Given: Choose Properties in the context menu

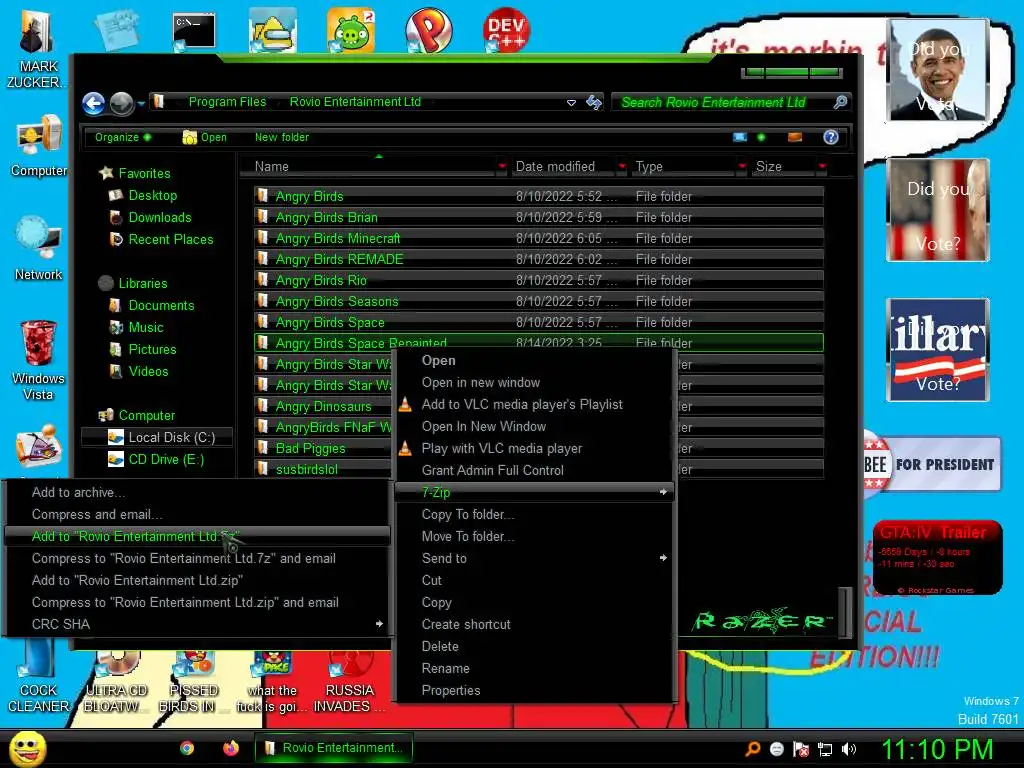Looking at the screenshot, I should click(x=534, y=690).
